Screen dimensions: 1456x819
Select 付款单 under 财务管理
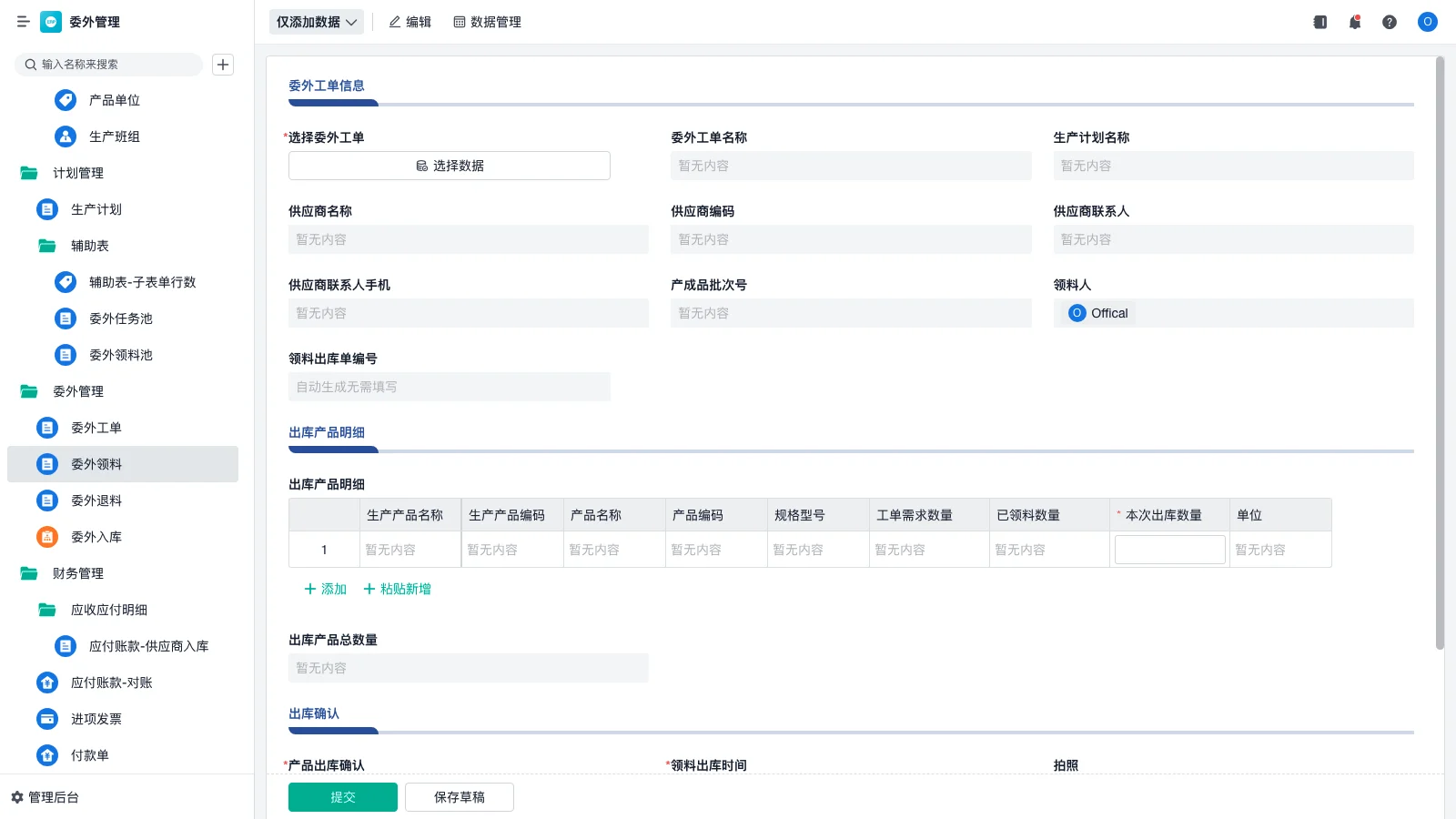(95, 755)
